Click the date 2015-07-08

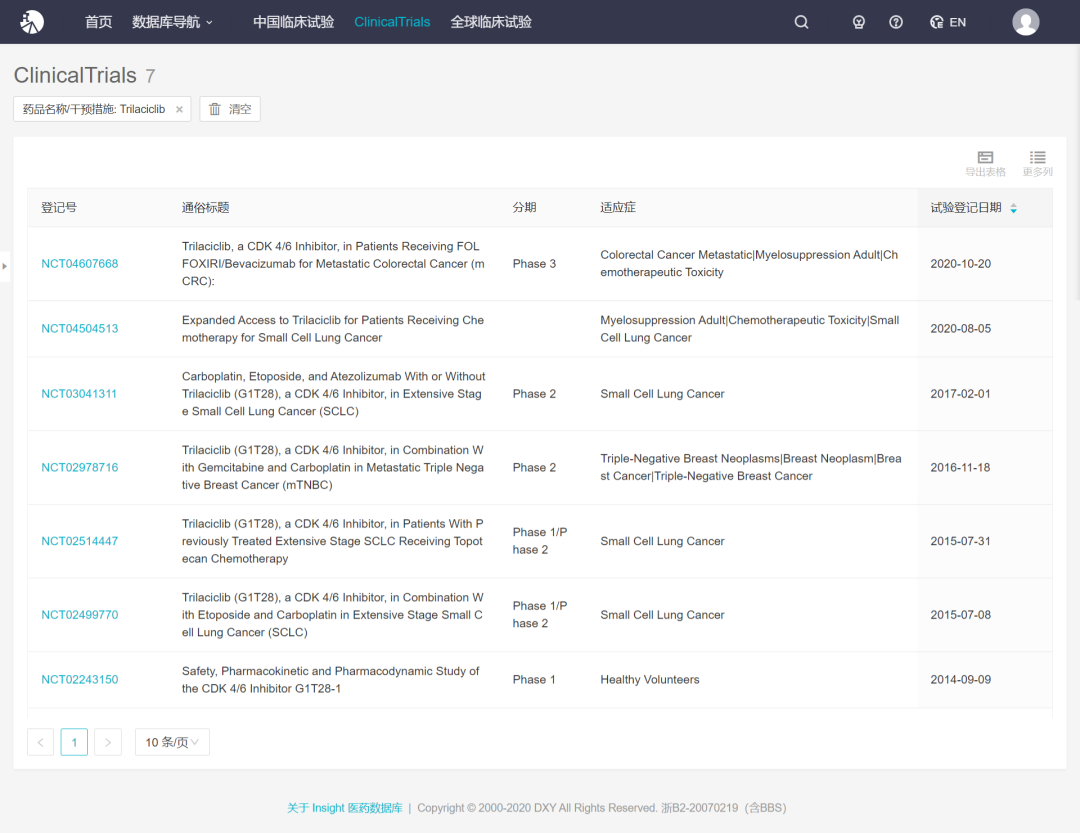961,615
